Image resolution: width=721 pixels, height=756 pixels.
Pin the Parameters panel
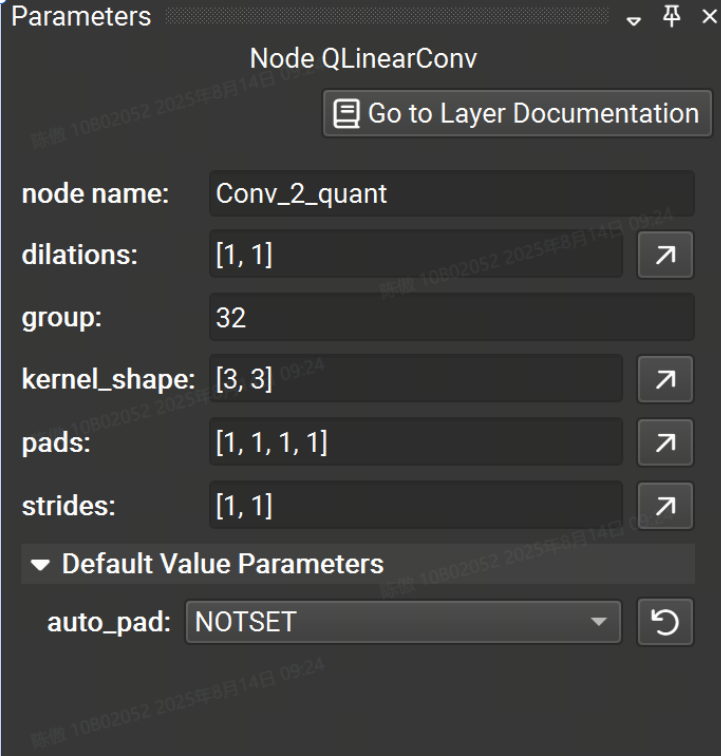coord(675,17)
